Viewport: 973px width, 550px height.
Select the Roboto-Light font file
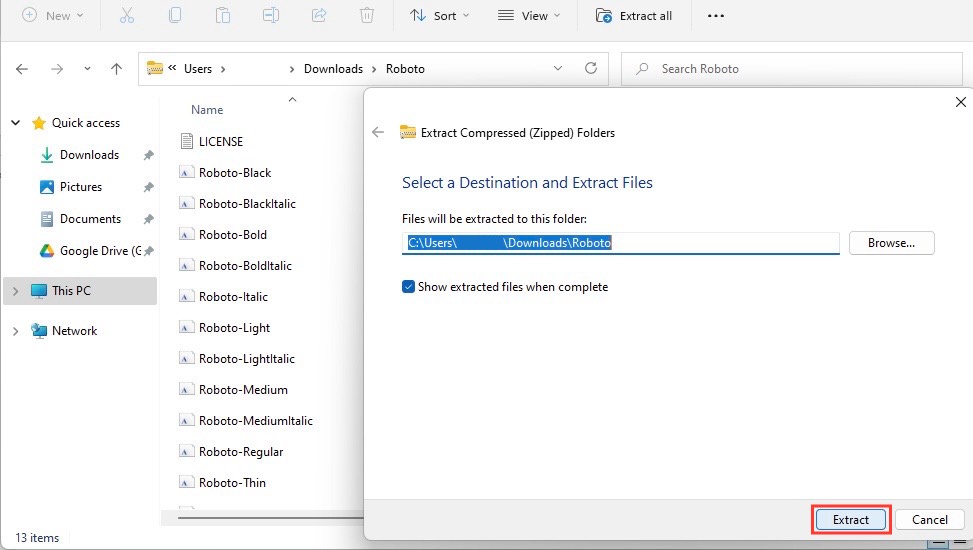(235, 328)
